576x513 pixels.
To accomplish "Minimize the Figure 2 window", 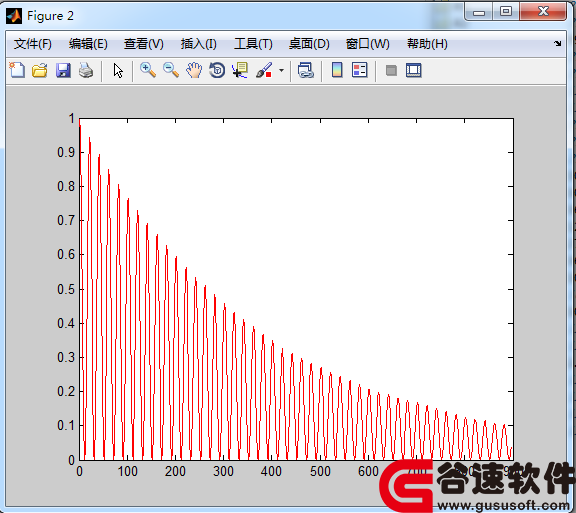I will click(479, 12).
